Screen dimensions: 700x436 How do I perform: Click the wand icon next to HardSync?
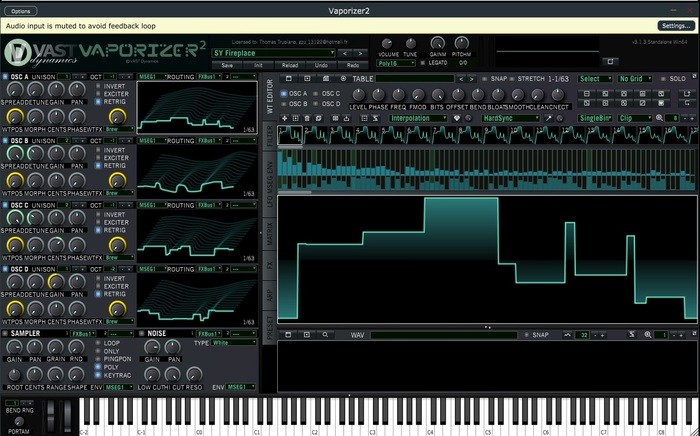coord(549,118)
